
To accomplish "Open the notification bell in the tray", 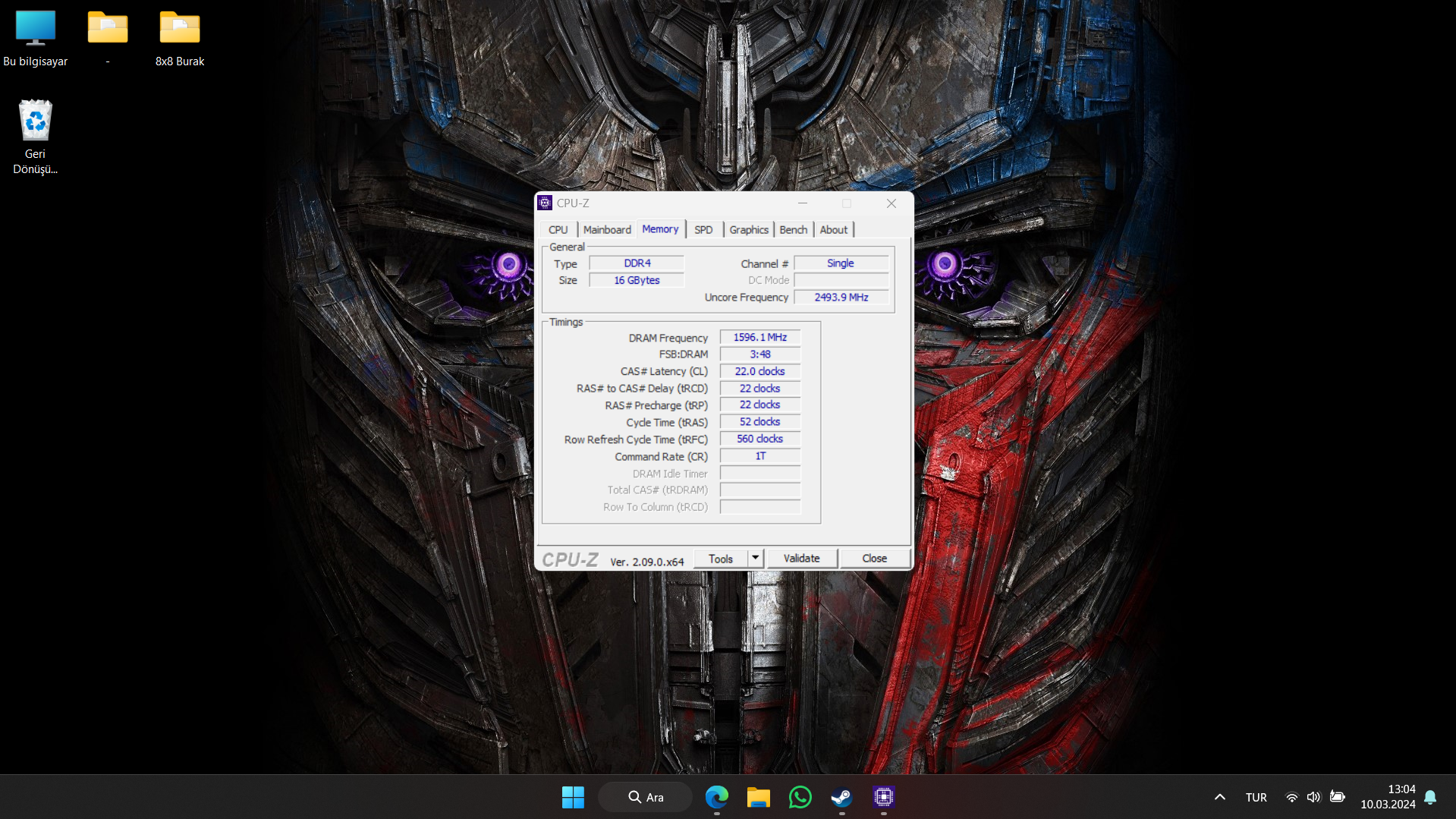I will point(1430,797).
